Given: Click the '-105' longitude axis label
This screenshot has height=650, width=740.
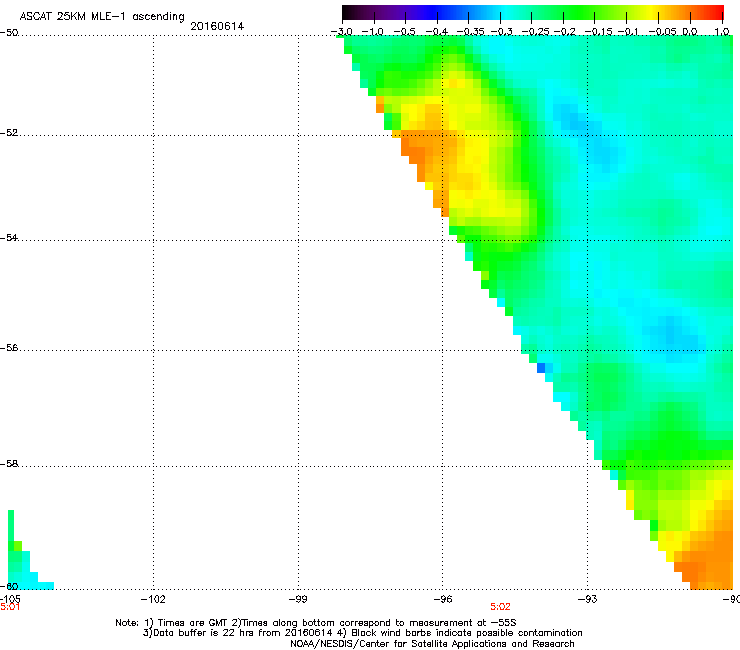Looking at the screenshot, I should coord(10,599).
